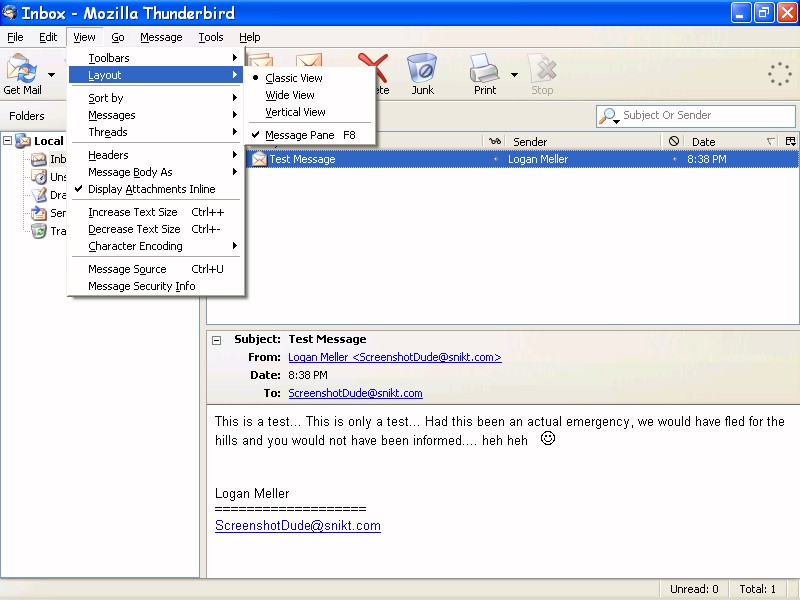
Task: Select the Drafts folder pencil icon
Action: (x=39, y=195)
